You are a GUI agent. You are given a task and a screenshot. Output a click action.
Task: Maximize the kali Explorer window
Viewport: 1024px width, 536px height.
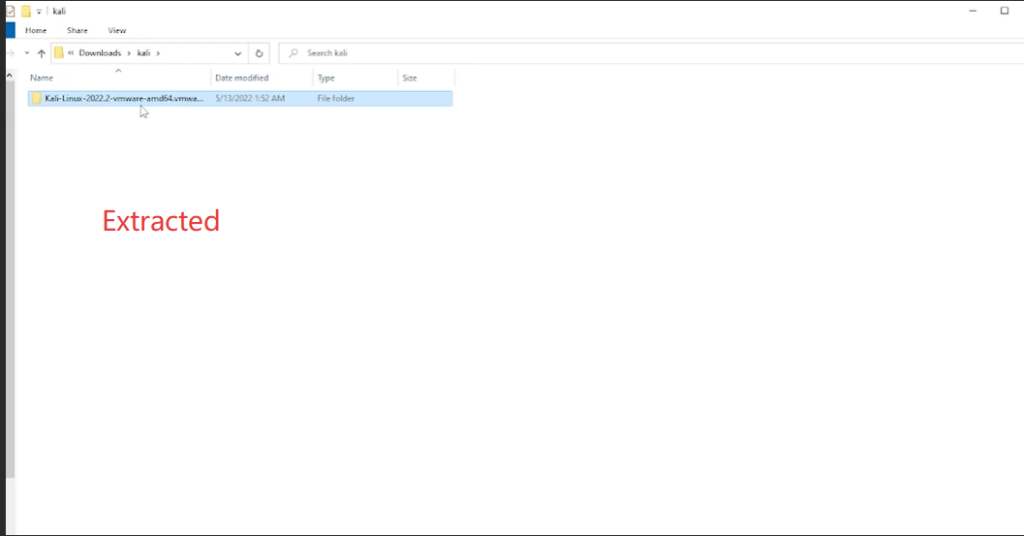1004,11
